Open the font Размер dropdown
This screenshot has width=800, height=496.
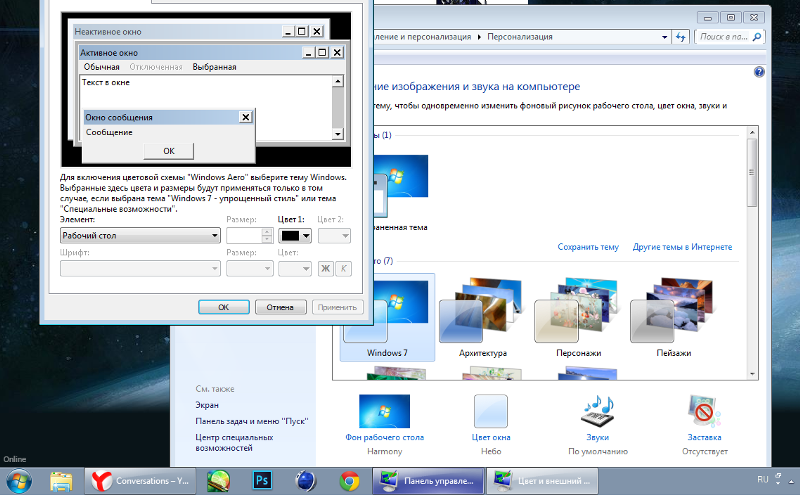coord(250,269)
